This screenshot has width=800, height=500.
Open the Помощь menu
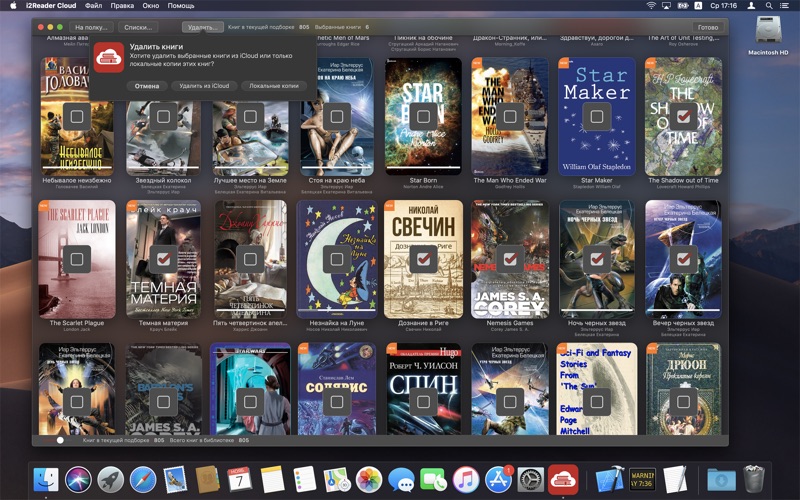pyautogui.click(x=181, y=6)
